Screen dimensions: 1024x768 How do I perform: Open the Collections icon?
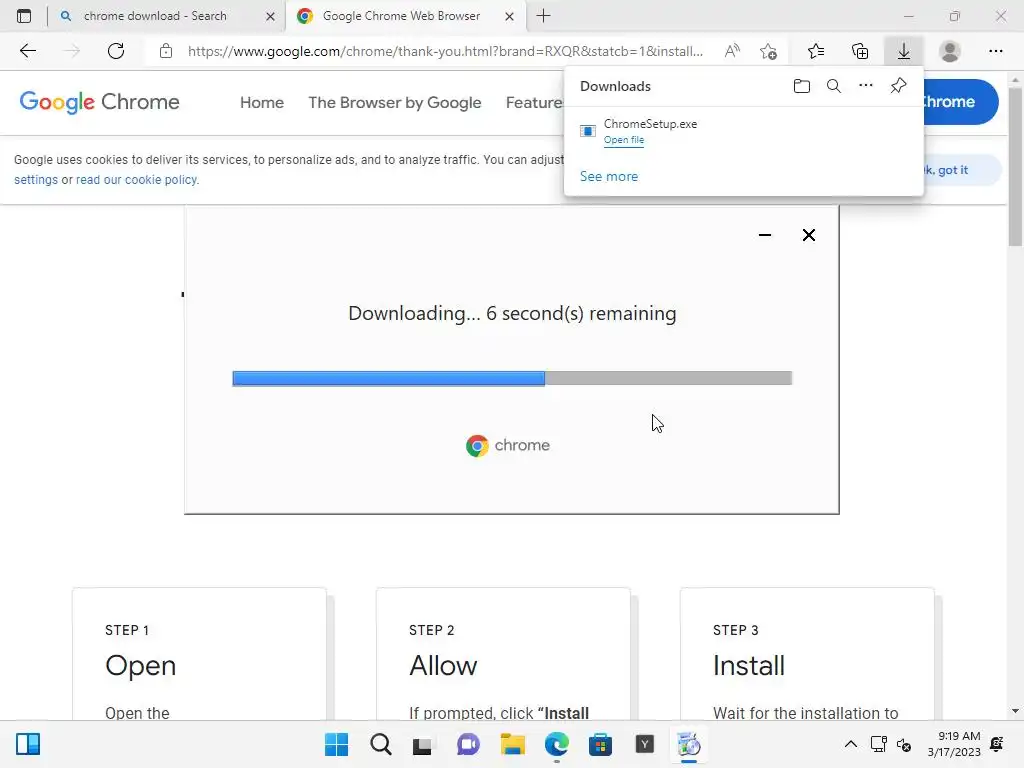coord(860,51)
